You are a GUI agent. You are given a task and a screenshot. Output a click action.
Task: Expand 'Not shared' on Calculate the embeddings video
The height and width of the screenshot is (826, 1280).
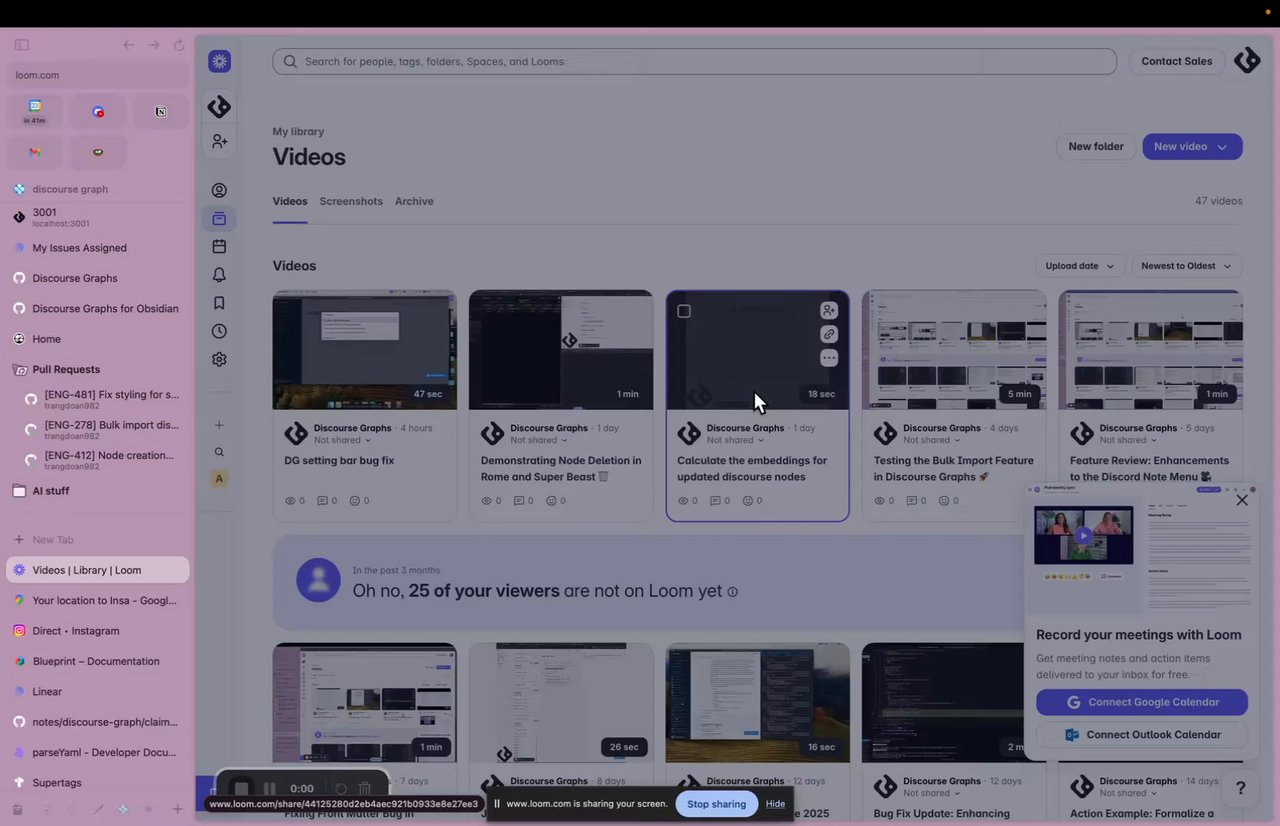pyautogui.click(x=735, y=440)
